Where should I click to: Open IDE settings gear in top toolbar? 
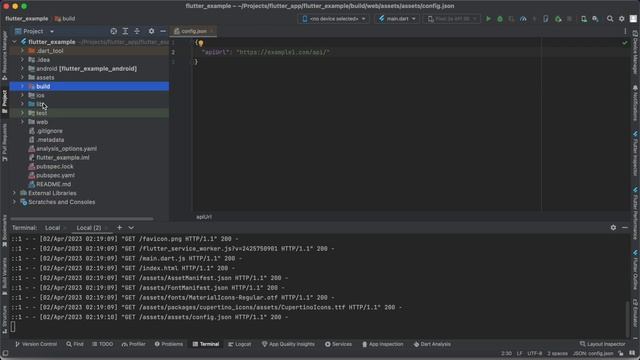(x=622, y=19)
